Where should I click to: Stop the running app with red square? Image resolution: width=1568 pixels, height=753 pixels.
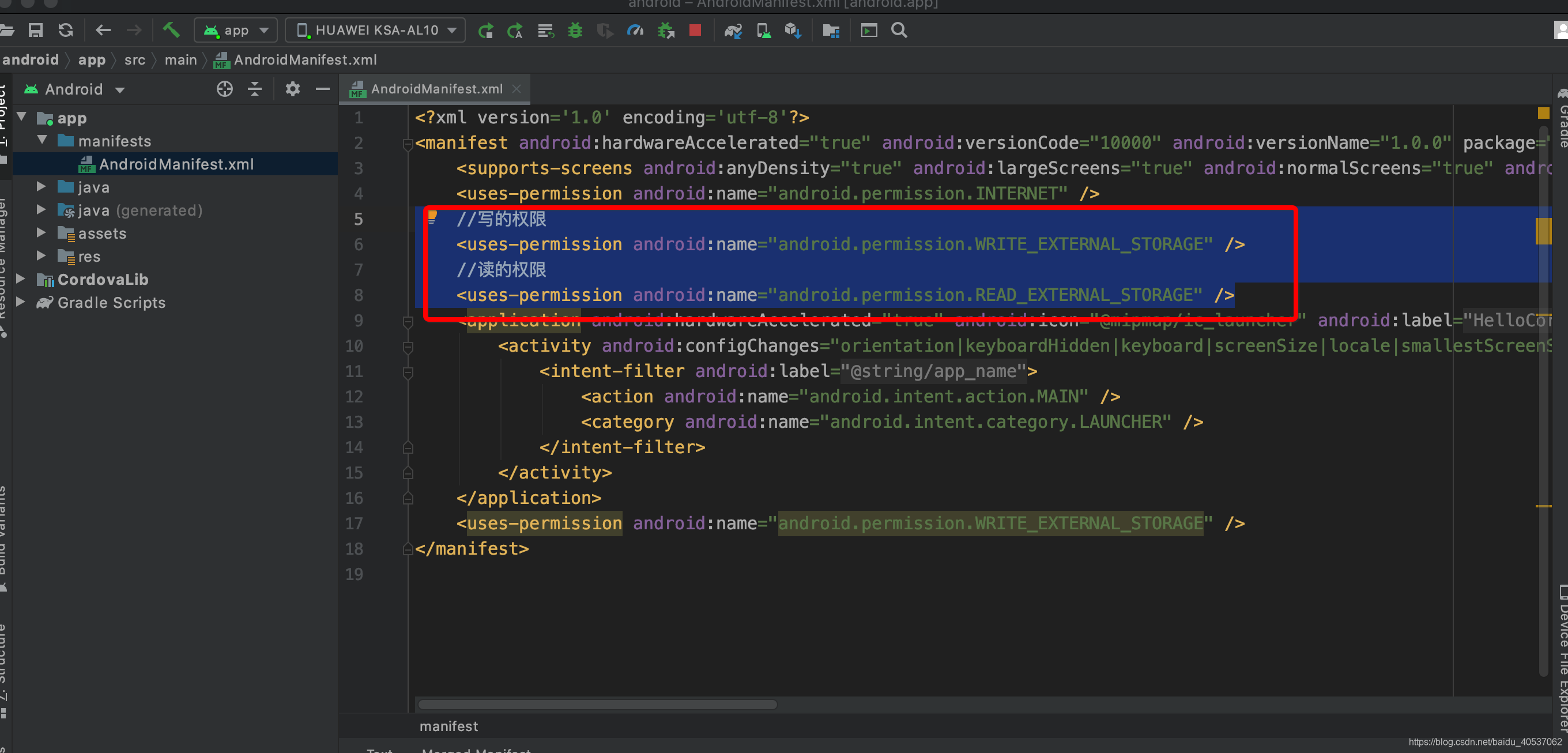pos(695,30)
